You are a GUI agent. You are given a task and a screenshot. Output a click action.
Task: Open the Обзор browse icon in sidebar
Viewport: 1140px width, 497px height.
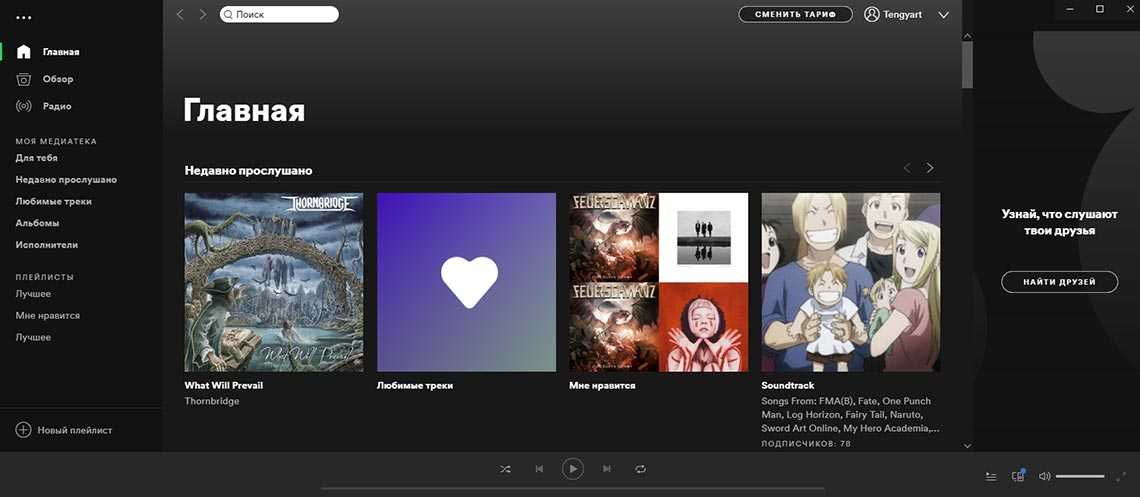[24, 79]
